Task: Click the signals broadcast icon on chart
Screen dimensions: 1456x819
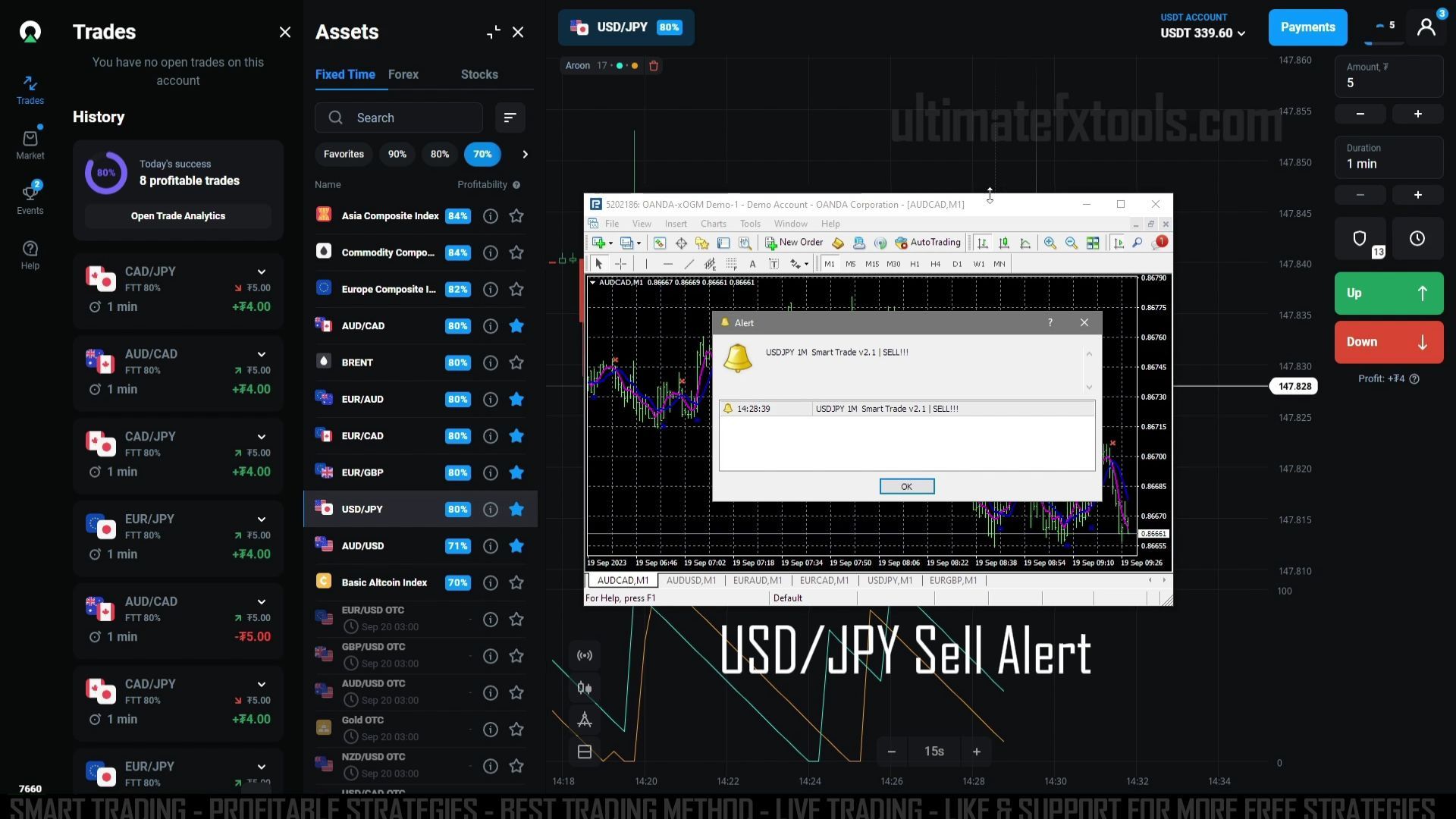Action: tap(585, 655)
